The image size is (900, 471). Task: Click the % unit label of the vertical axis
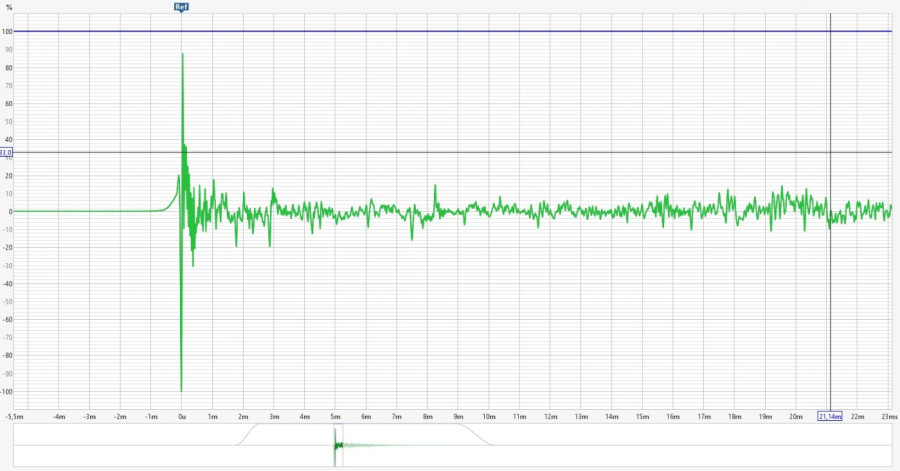coord(9,7)
